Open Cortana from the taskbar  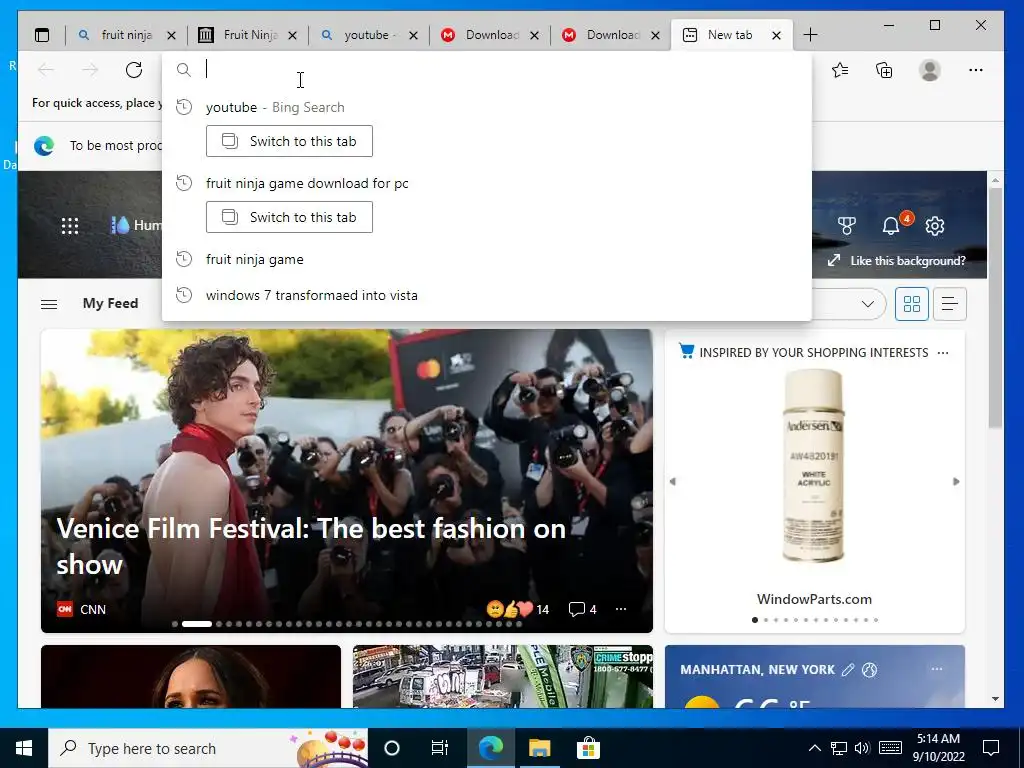click(392, 748)
